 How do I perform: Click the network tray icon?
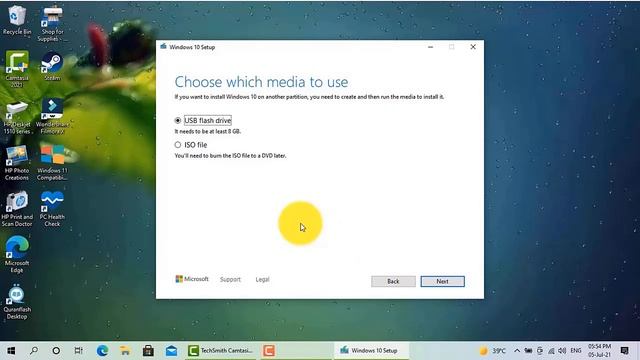pos(551,351)
